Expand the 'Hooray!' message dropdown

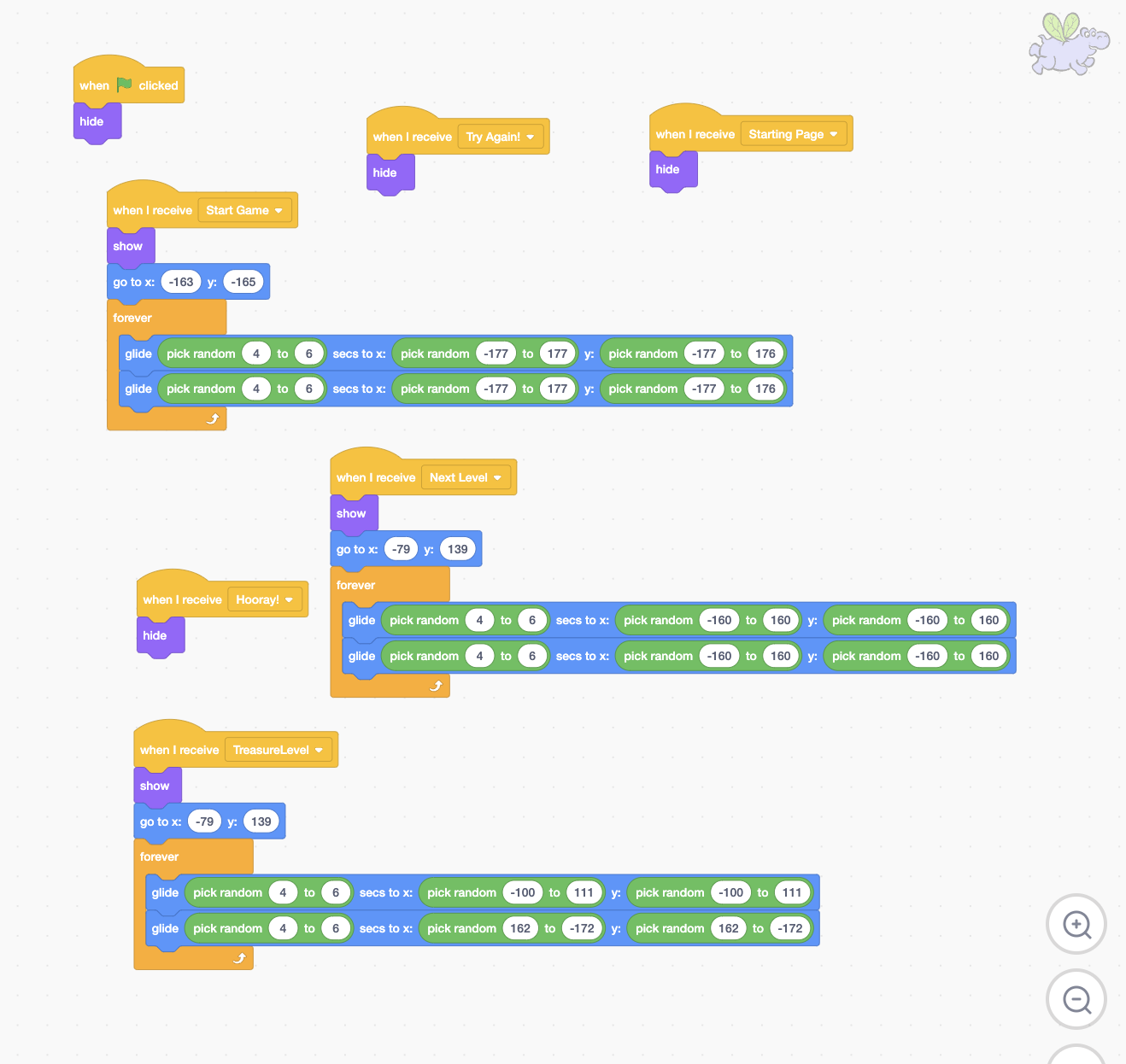(289, 599)
